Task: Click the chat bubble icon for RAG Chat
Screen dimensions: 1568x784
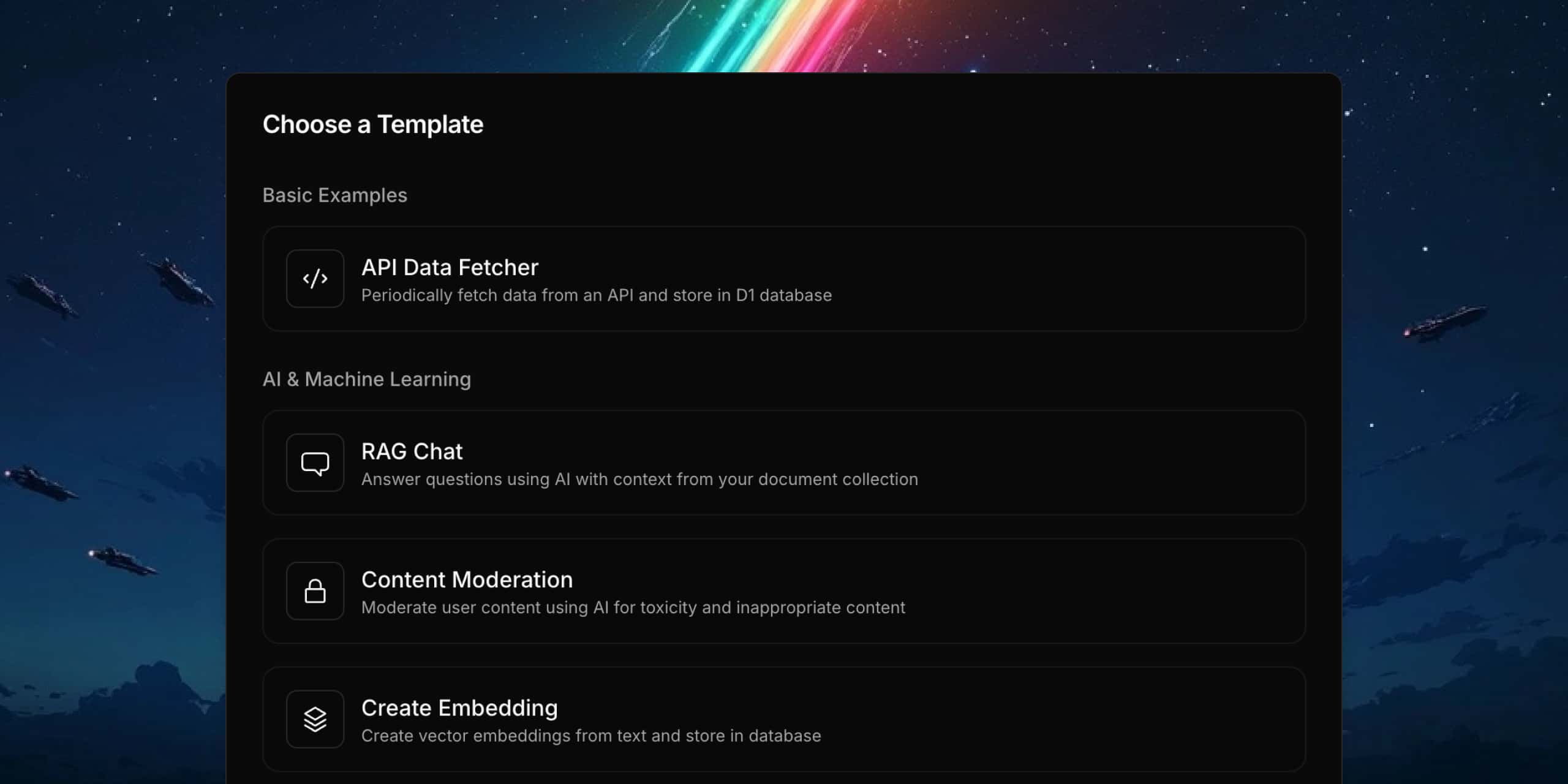Action: [315, 463]
